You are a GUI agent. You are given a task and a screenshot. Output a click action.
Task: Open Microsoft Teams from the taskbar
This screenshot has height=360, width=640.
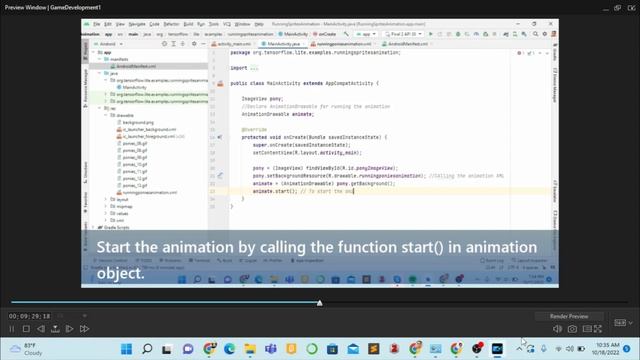pos(271,349)
